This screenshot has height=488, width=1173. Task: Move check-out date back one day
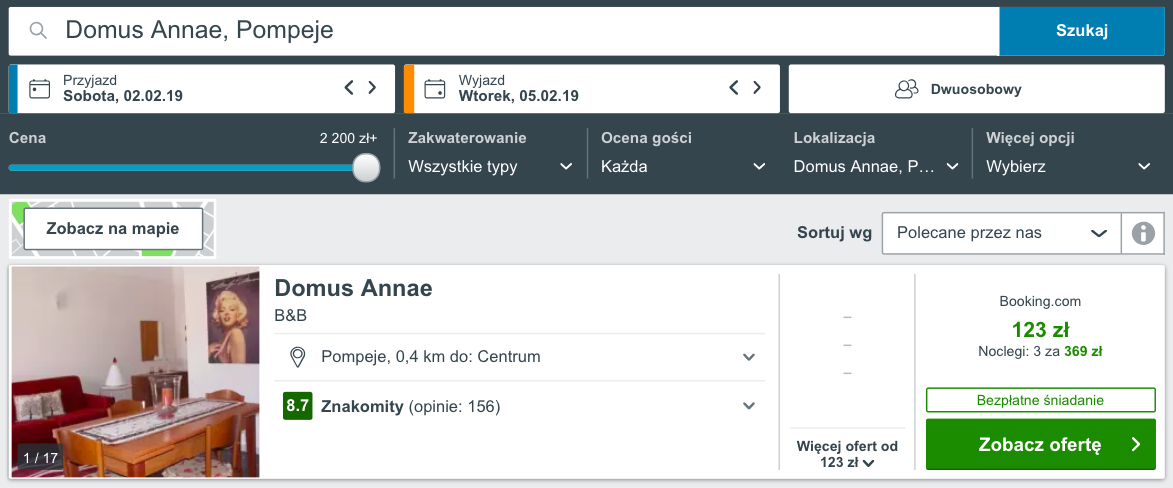coord(733,88)
